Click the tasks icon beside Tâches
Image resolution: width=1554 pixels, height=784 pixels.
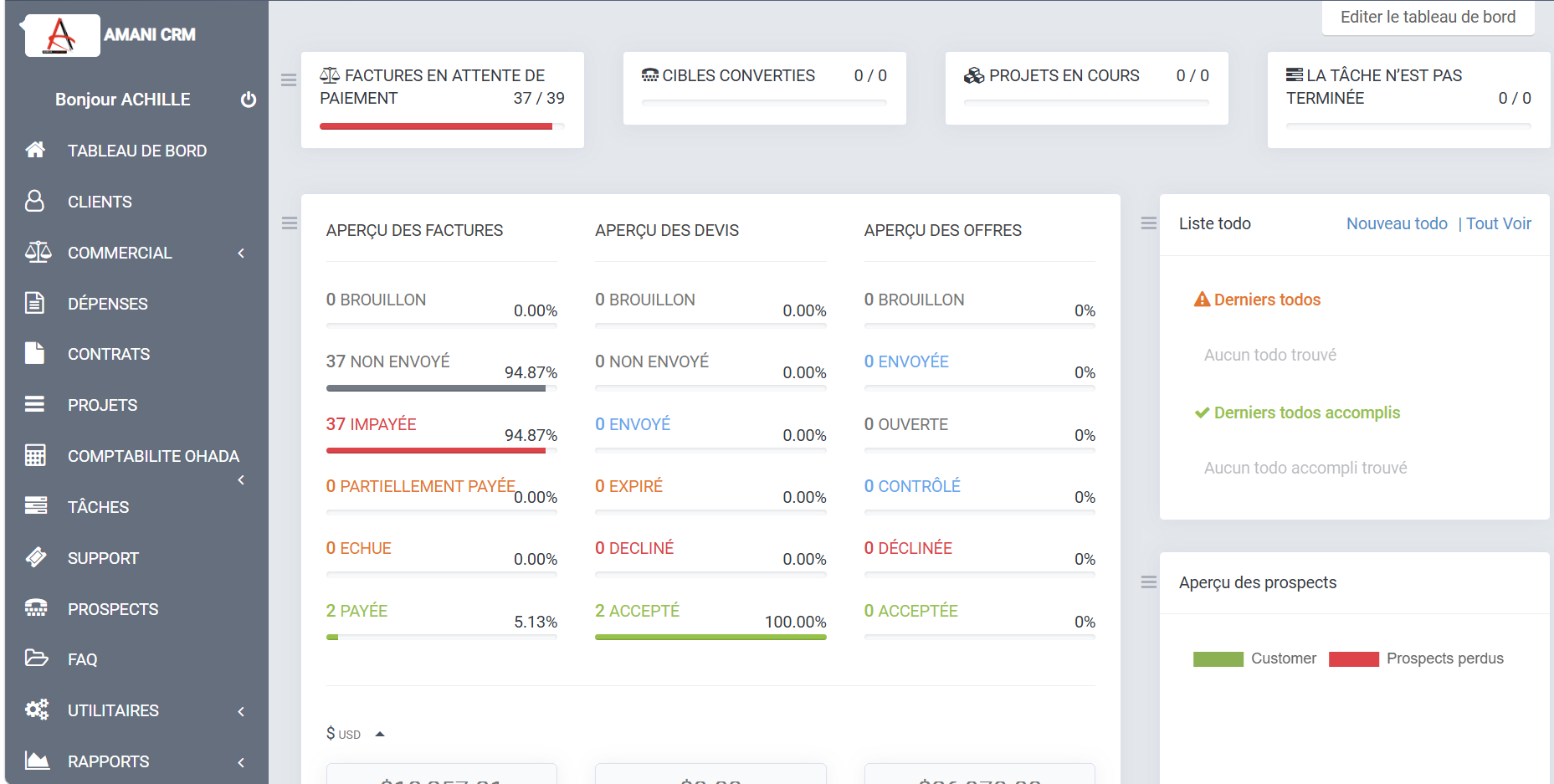tap(36, 506)
